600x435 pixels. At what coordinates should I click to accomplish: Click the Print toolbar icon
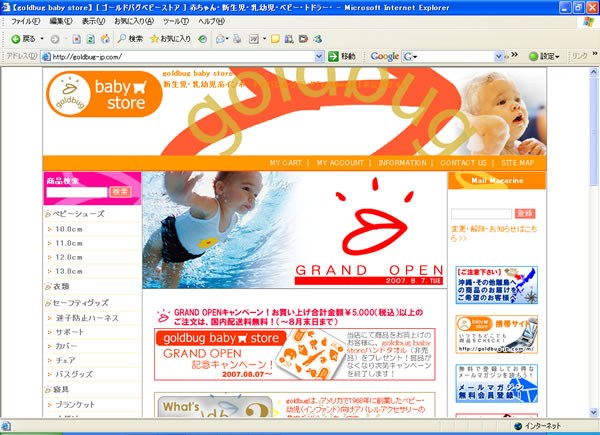(237, 39)
